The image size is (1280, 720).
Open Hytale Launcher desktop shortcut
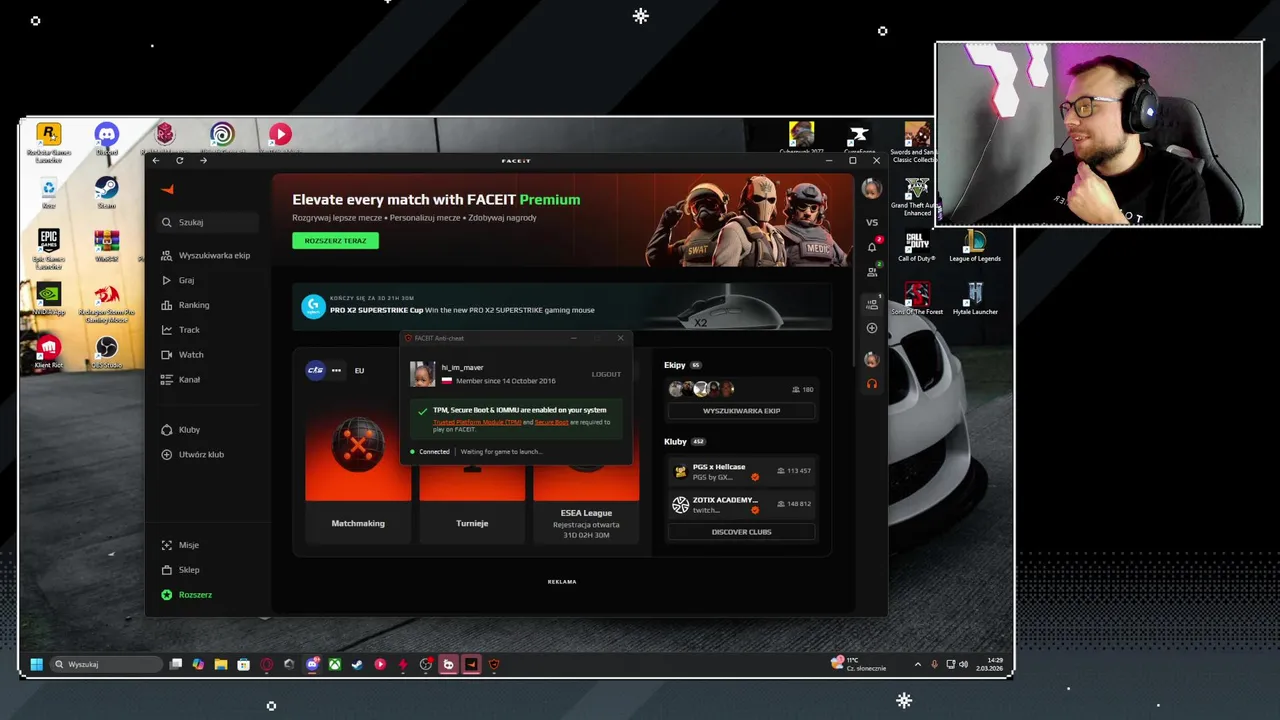click(x=975, y=299)
